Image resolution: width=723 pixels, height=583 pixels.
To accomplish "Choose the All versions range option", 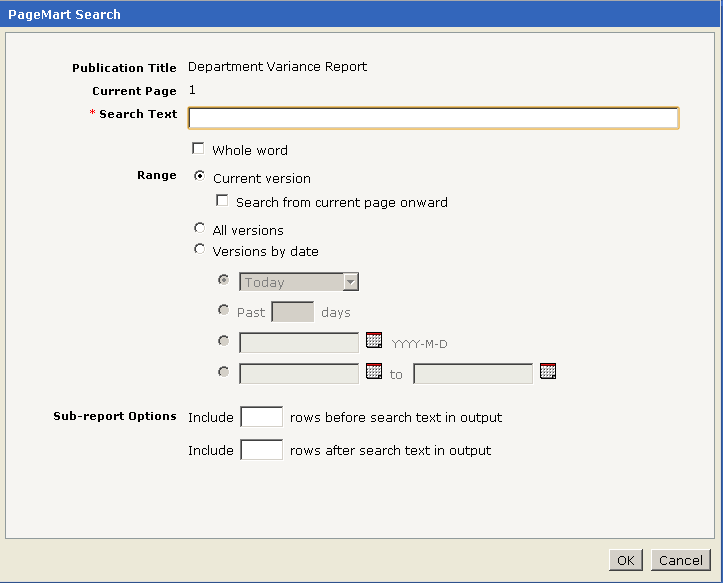I will pos(199,228).
